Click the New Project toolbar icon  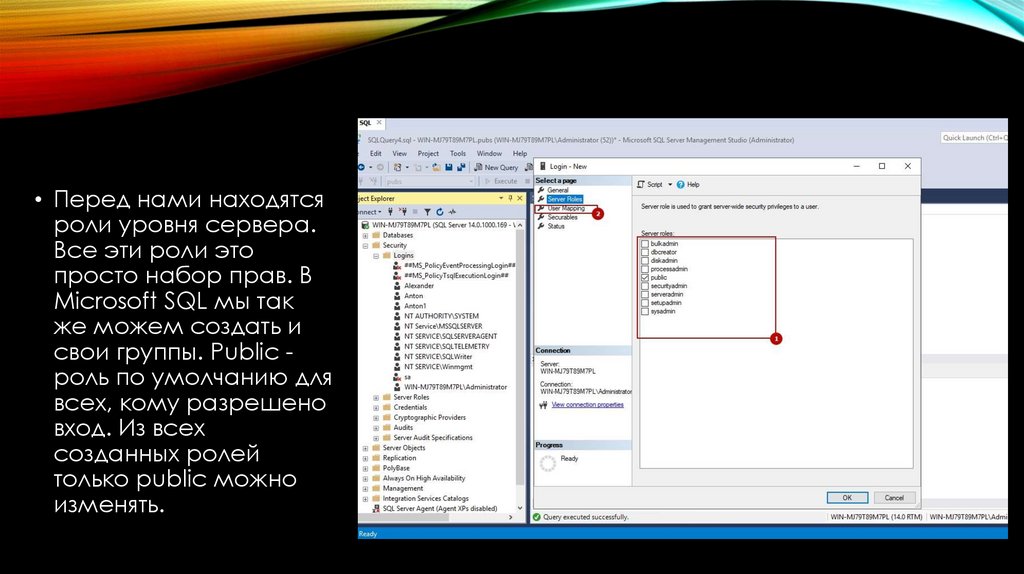click(x=397, y=168)
